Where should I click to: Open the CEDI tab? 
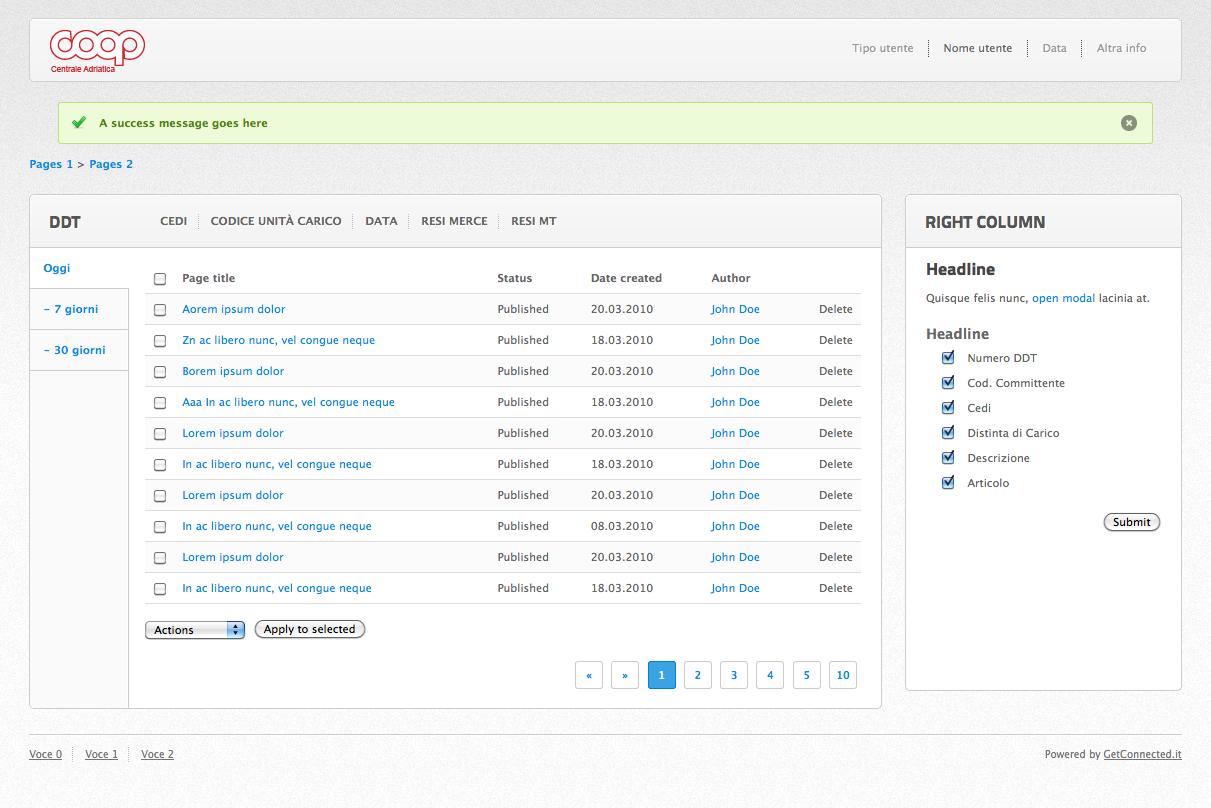pyautogui.click(x=174, y=221)
